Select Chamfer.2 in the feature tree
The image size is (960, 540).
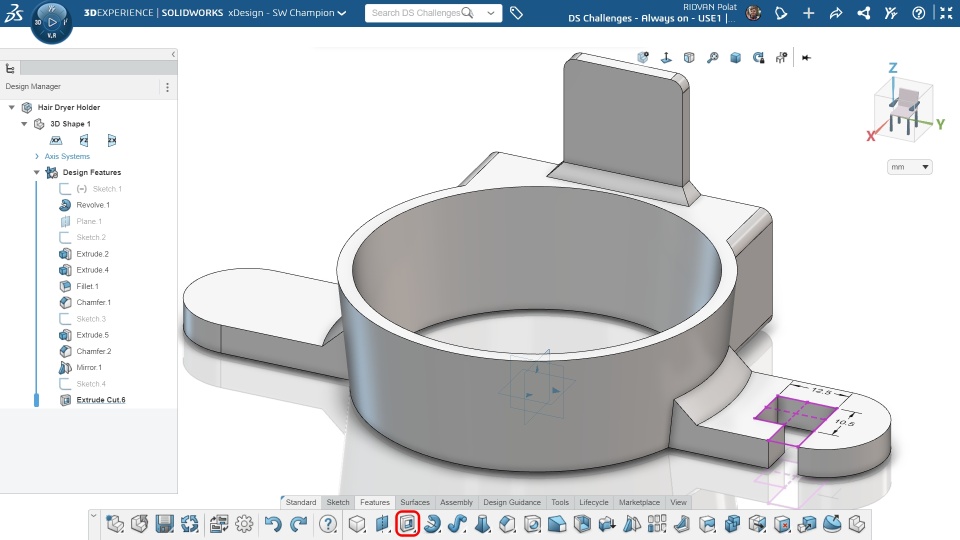94,351
